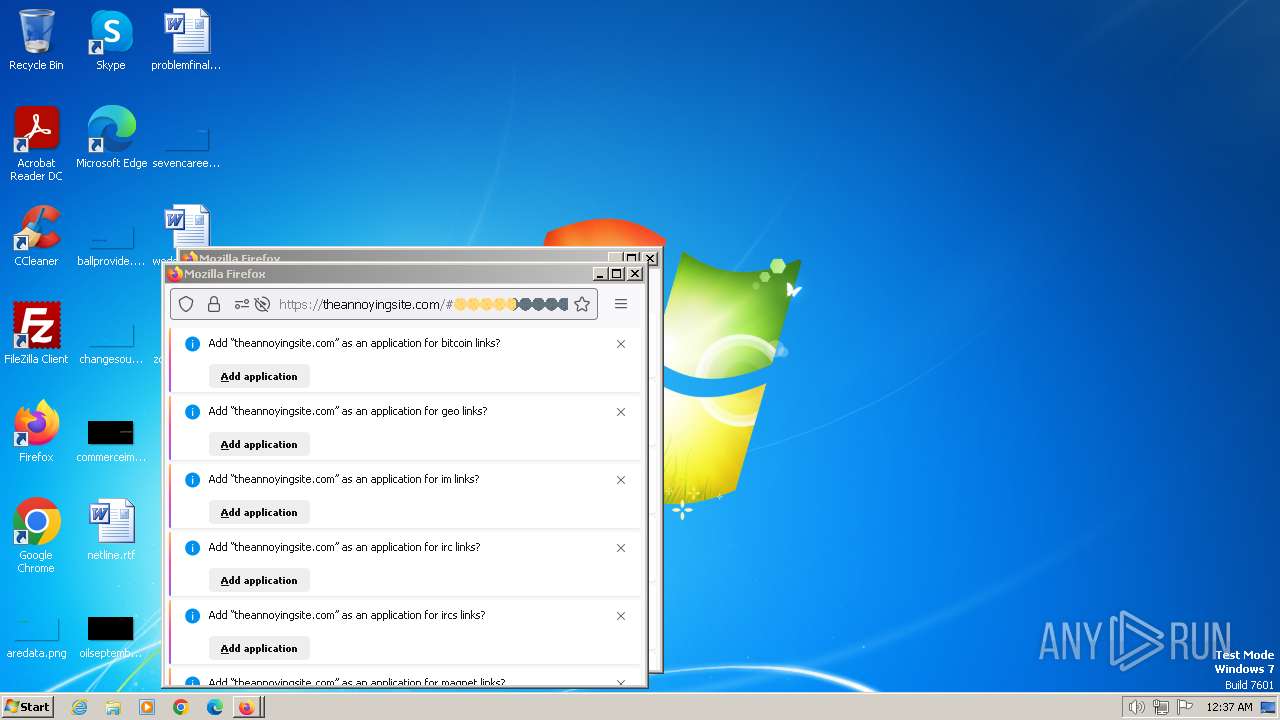Dismiss the bitcoin links notification
The image size is (1280, 720).
coord(621,344)
